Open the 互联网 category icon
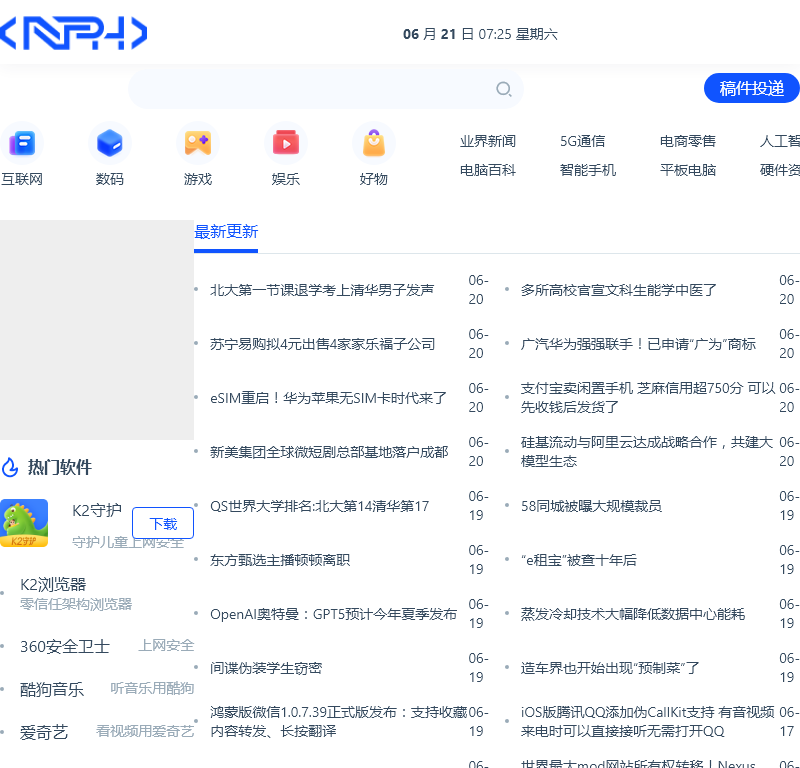 22,143
